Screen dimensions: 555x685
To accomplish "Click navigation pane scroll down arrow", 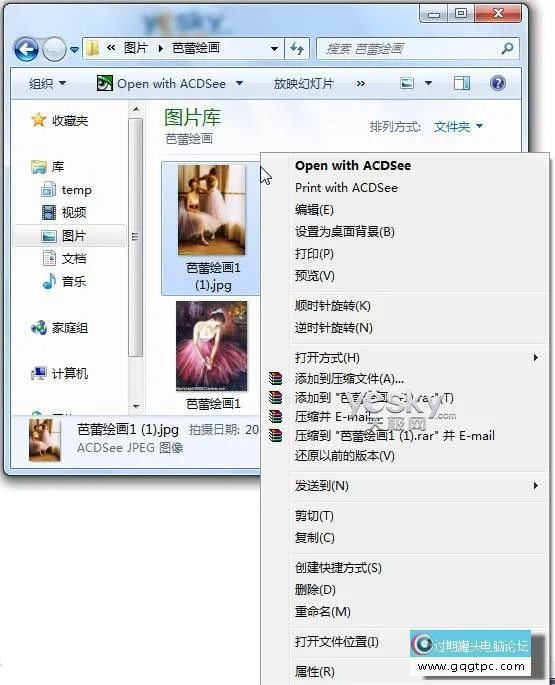I will pyautogui.click(x=136, y=407).
